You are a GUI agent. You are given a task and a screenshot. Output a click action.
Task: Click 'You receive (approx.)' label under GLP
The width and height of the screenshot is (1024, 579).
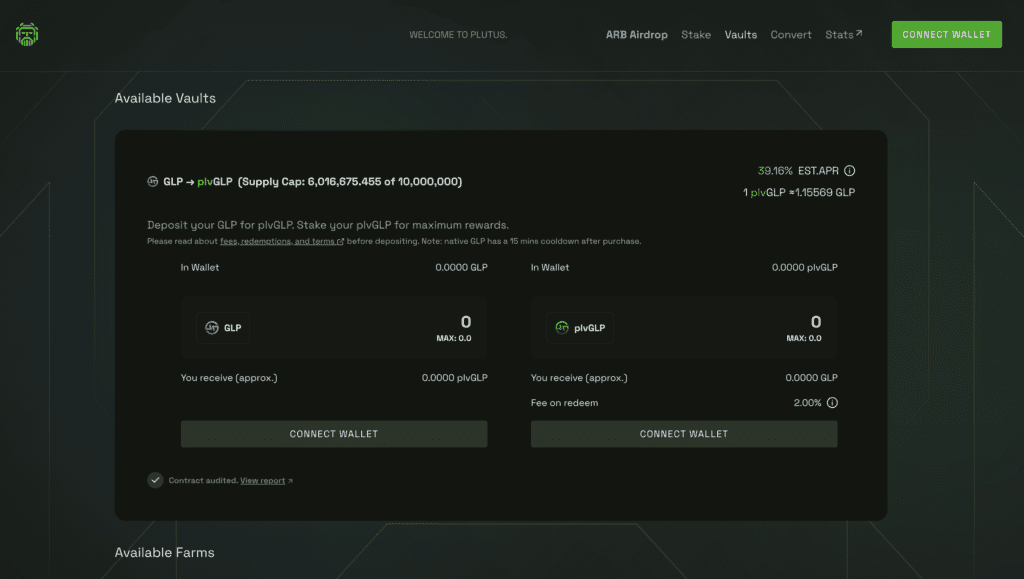[x=229, y=378]
